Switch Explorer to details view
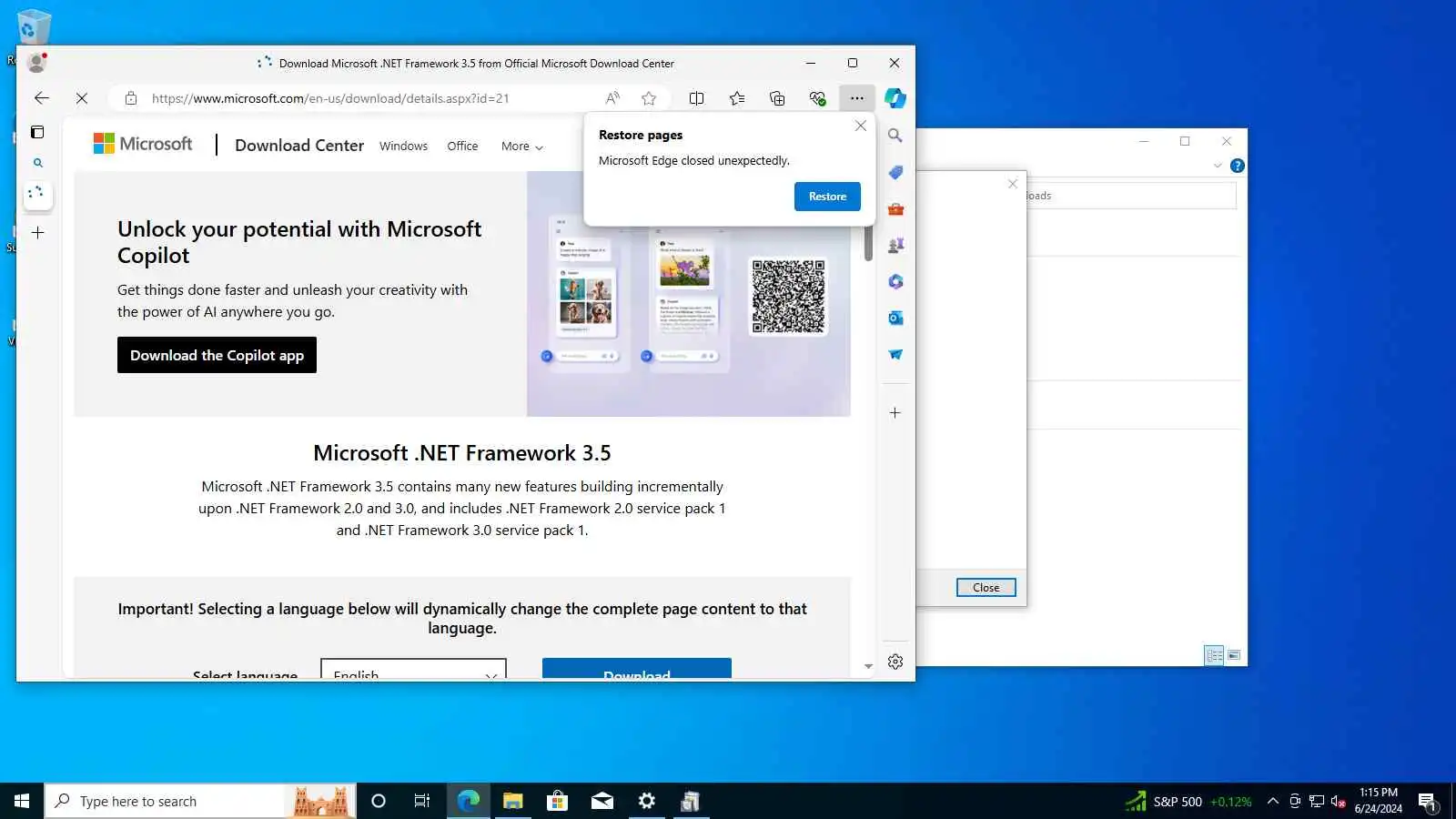 [1214, 655]
